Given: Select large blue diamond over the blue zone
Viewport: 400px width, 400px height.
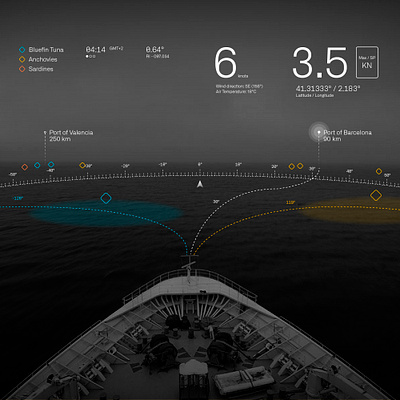Looking at the screenshot, I should (x=106, y=198).
